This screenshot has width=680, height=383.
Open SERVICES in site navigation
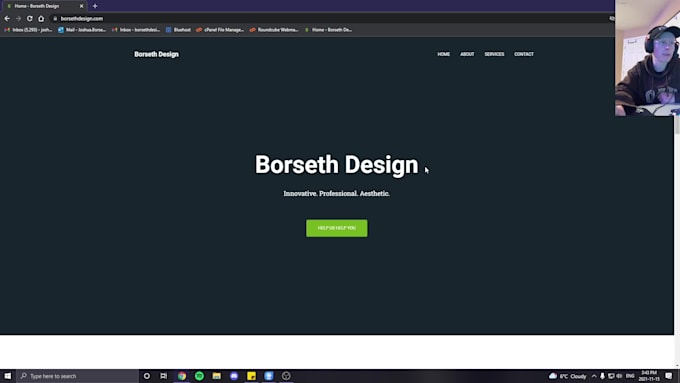point(494,54)
